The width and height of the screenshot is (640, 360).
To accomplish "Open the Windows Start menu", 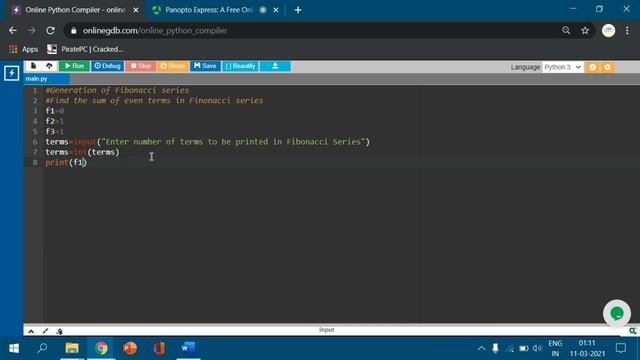I will (x=14, y=348).
